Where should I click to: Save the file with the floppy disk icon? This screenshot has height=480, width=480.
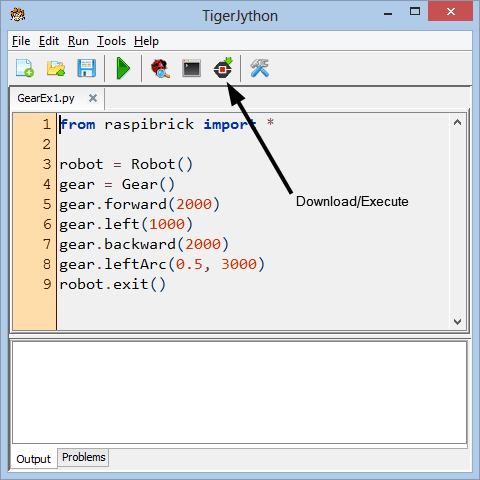[x=87, y=68]
